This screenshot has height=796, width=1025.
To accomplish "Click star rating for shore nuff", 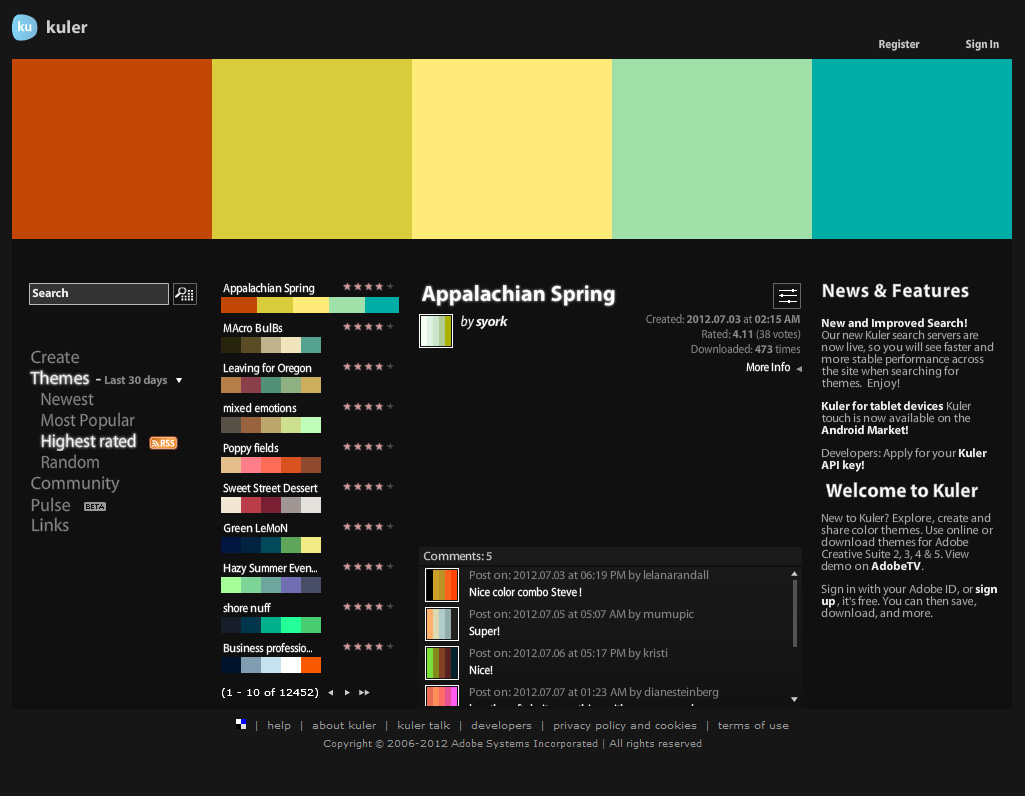I will pos(369,606).
